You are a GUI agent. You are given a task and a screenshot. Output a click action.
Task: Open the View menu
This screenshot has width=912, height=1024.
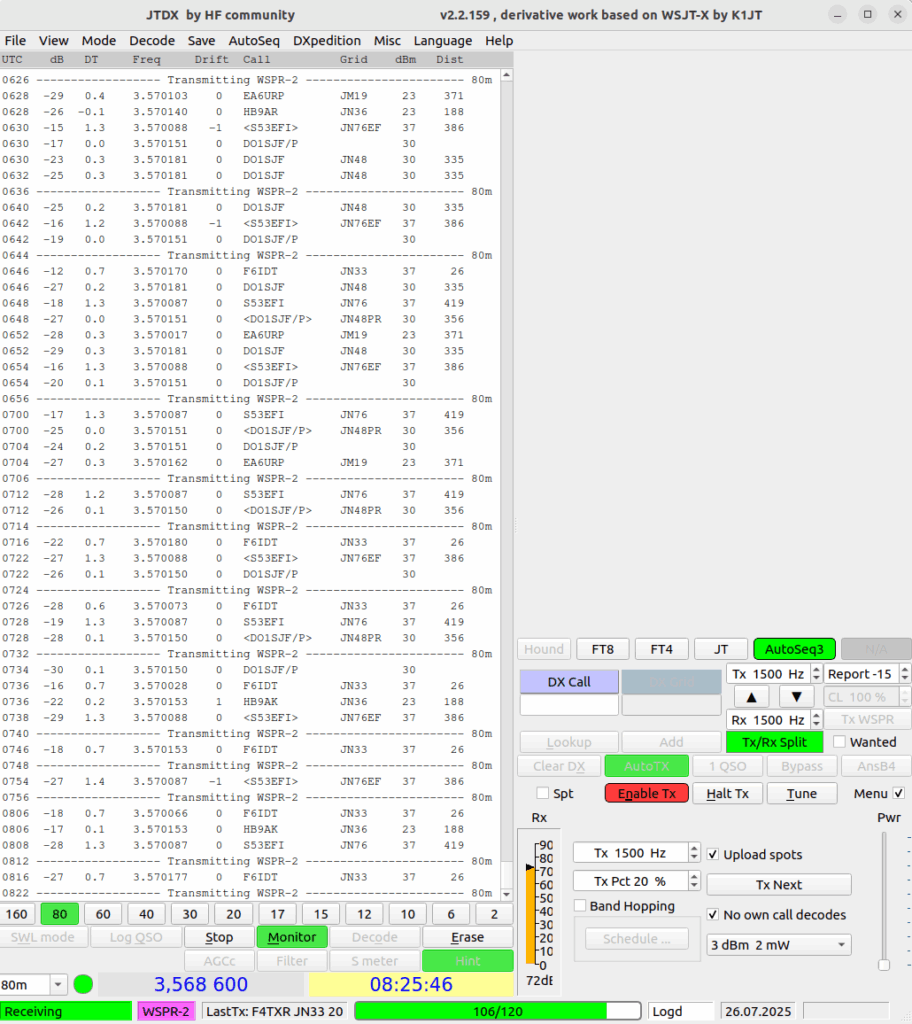(x=54, y=40)
